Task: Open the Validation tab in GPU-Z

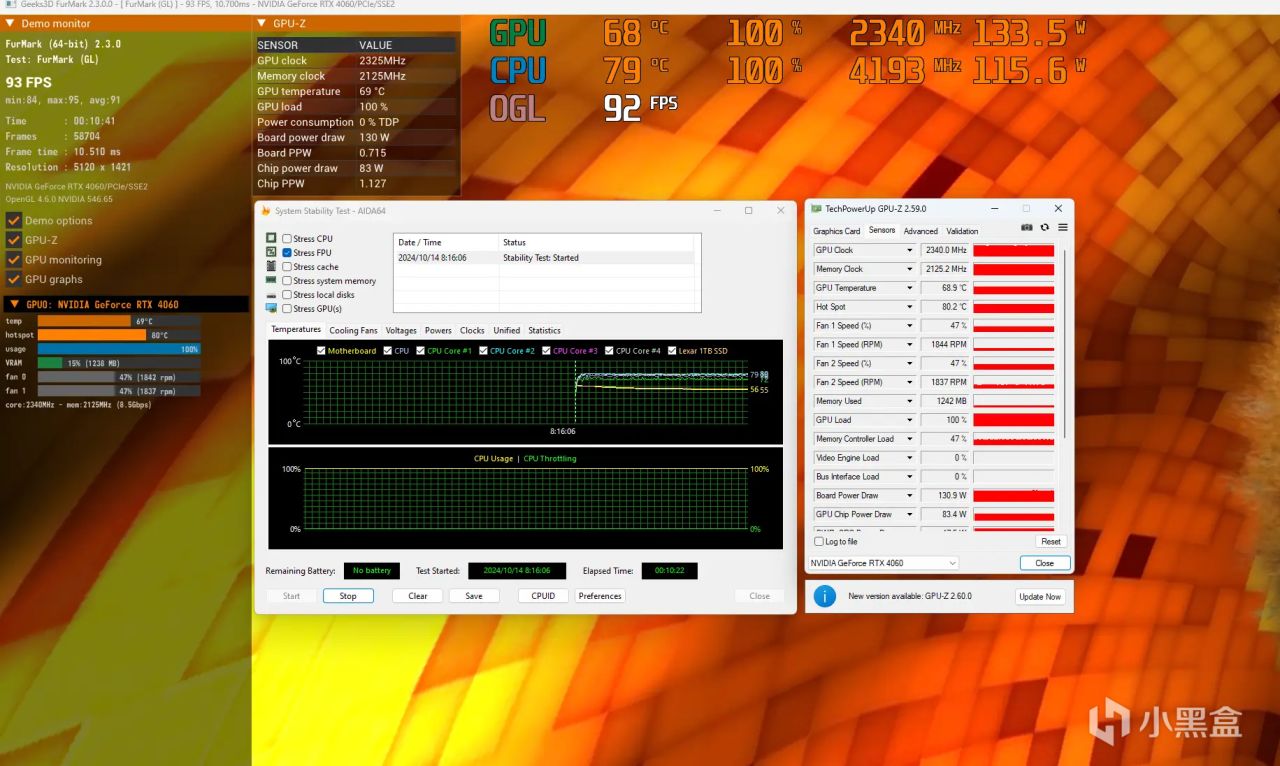Action: [963, 231]
